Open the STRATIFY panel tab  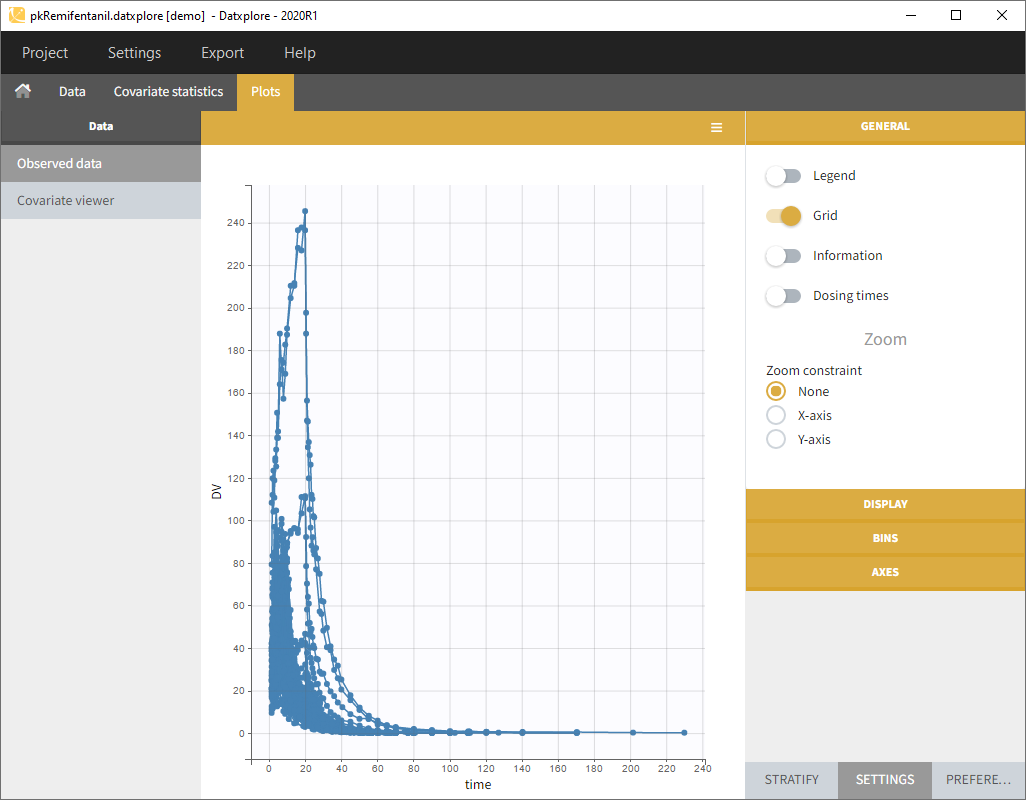[x=791, y=779]
